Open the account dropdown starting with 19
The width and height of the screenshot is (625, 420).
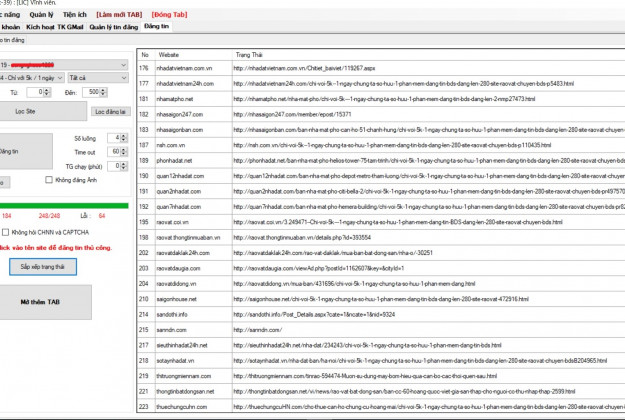click(x=64, y=65)
